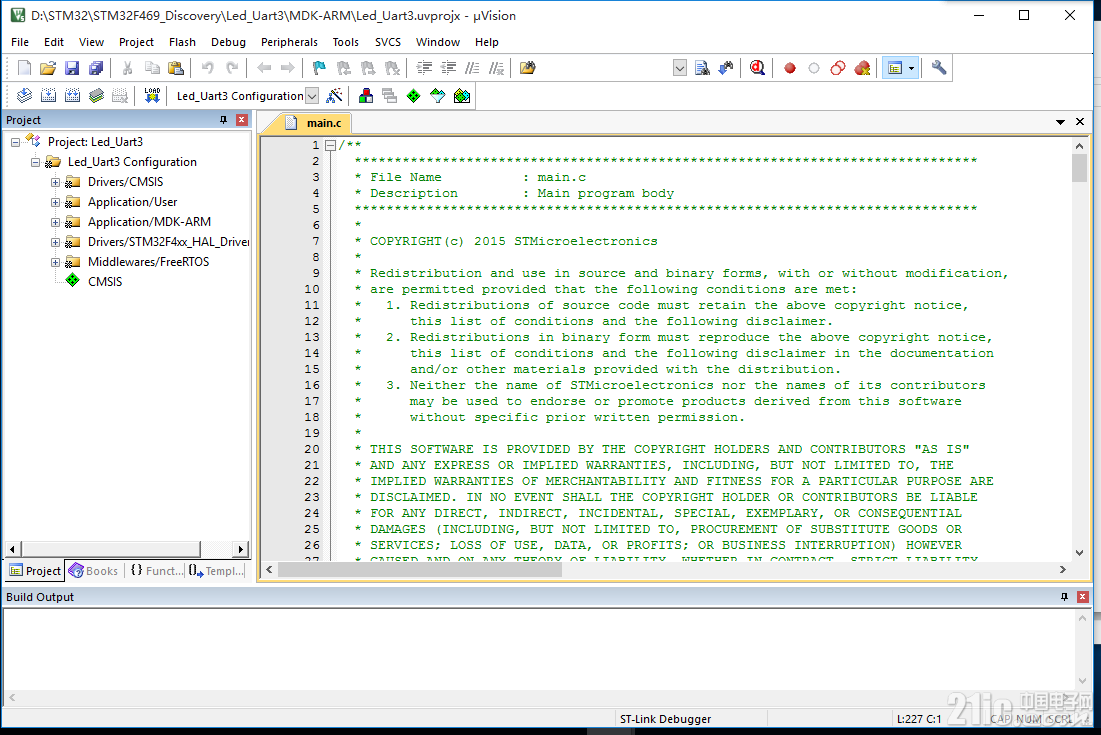Open the find text combo box dropdown arrow
Viewport: 1101px width, 735px height.
click(x=680, y=68)
